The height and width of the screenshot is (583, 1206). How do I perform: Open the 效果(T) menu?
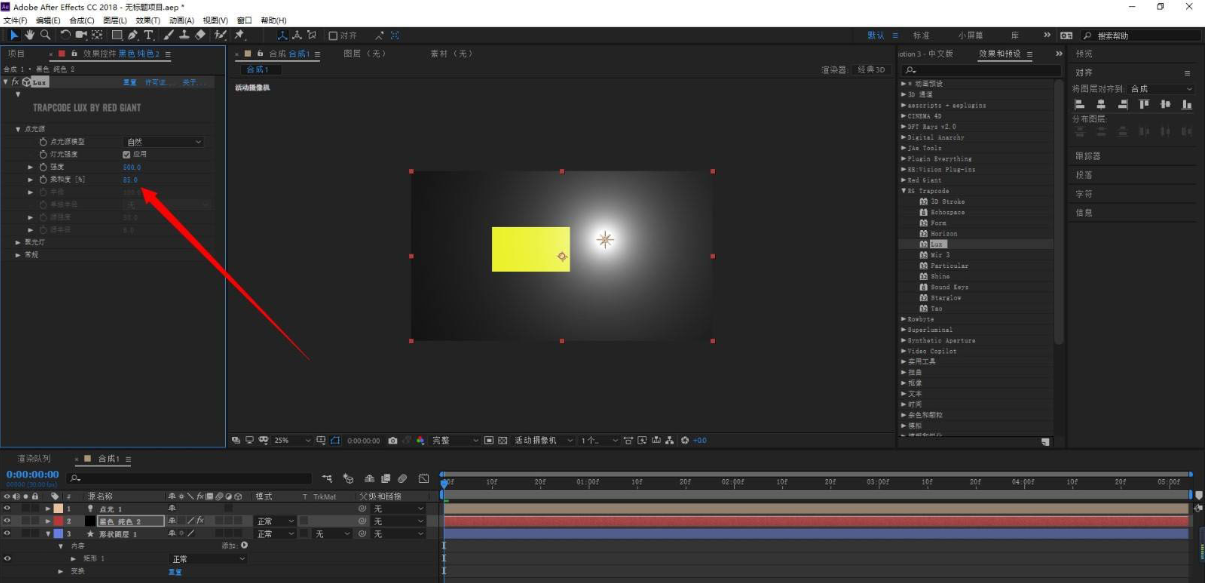click(148, 20)
